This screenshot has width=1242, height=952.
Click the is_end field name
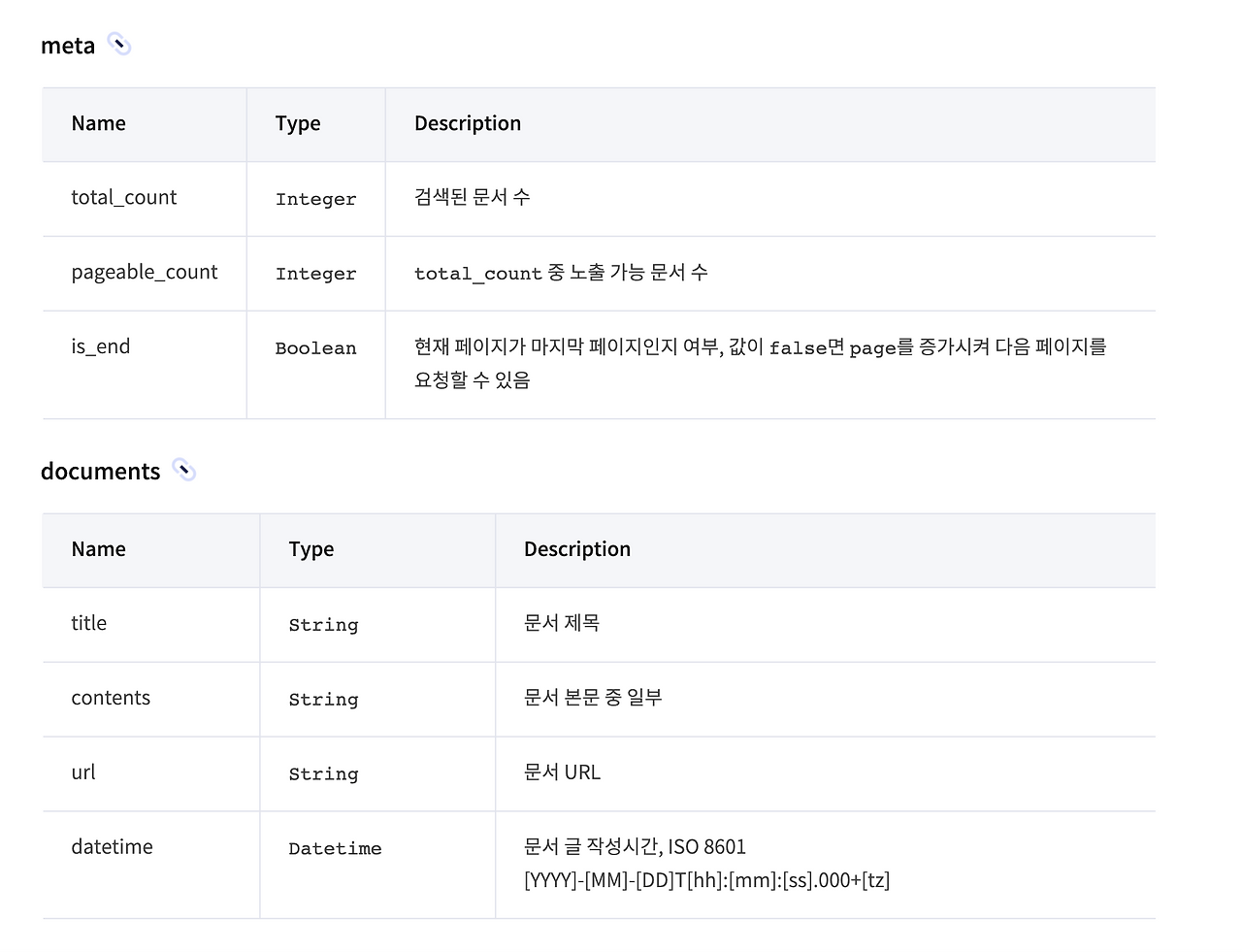pos(100,346)
